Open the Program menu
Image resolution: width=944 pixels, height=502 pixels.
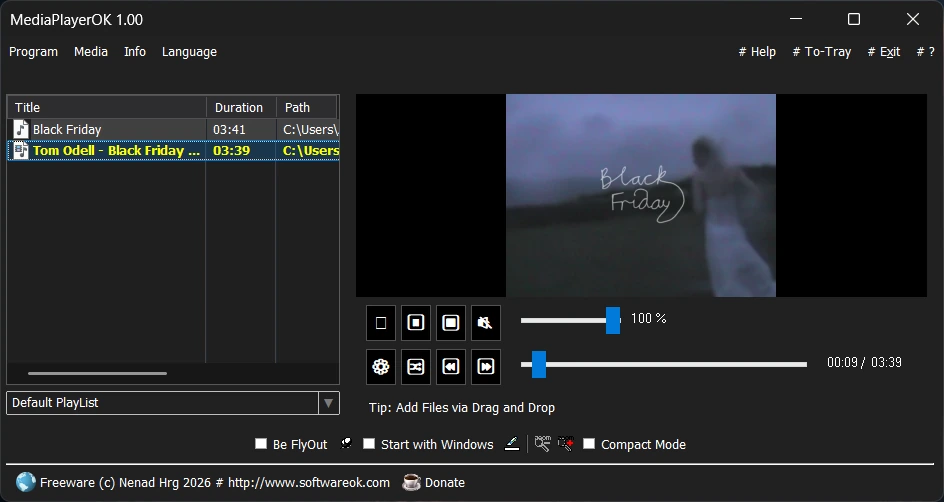[34, 52]
